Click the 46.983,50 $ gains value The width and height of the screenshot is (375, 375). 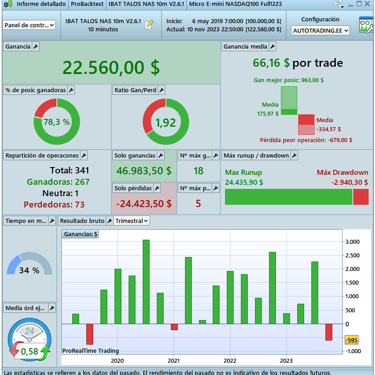(x=144, y=171)
